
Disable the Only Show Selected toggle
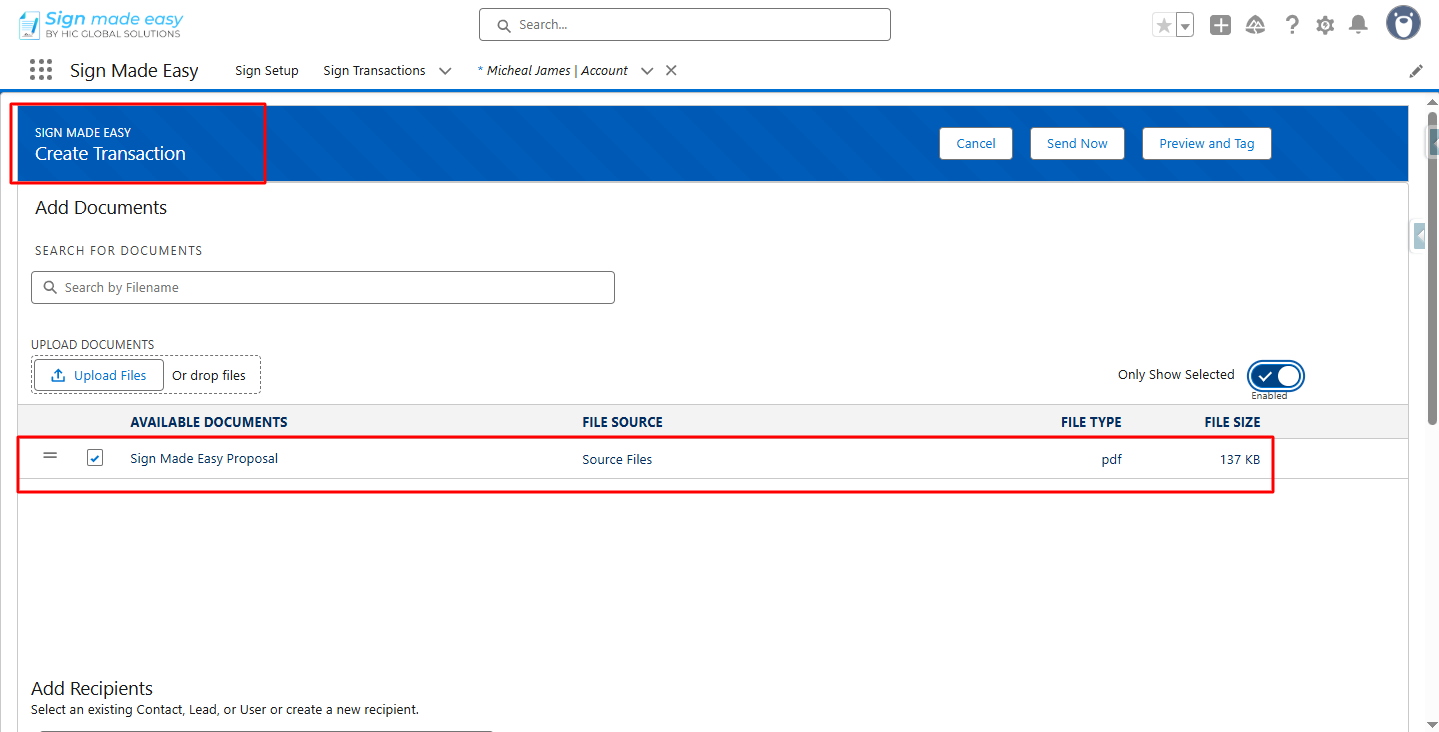coord(1276,376)
